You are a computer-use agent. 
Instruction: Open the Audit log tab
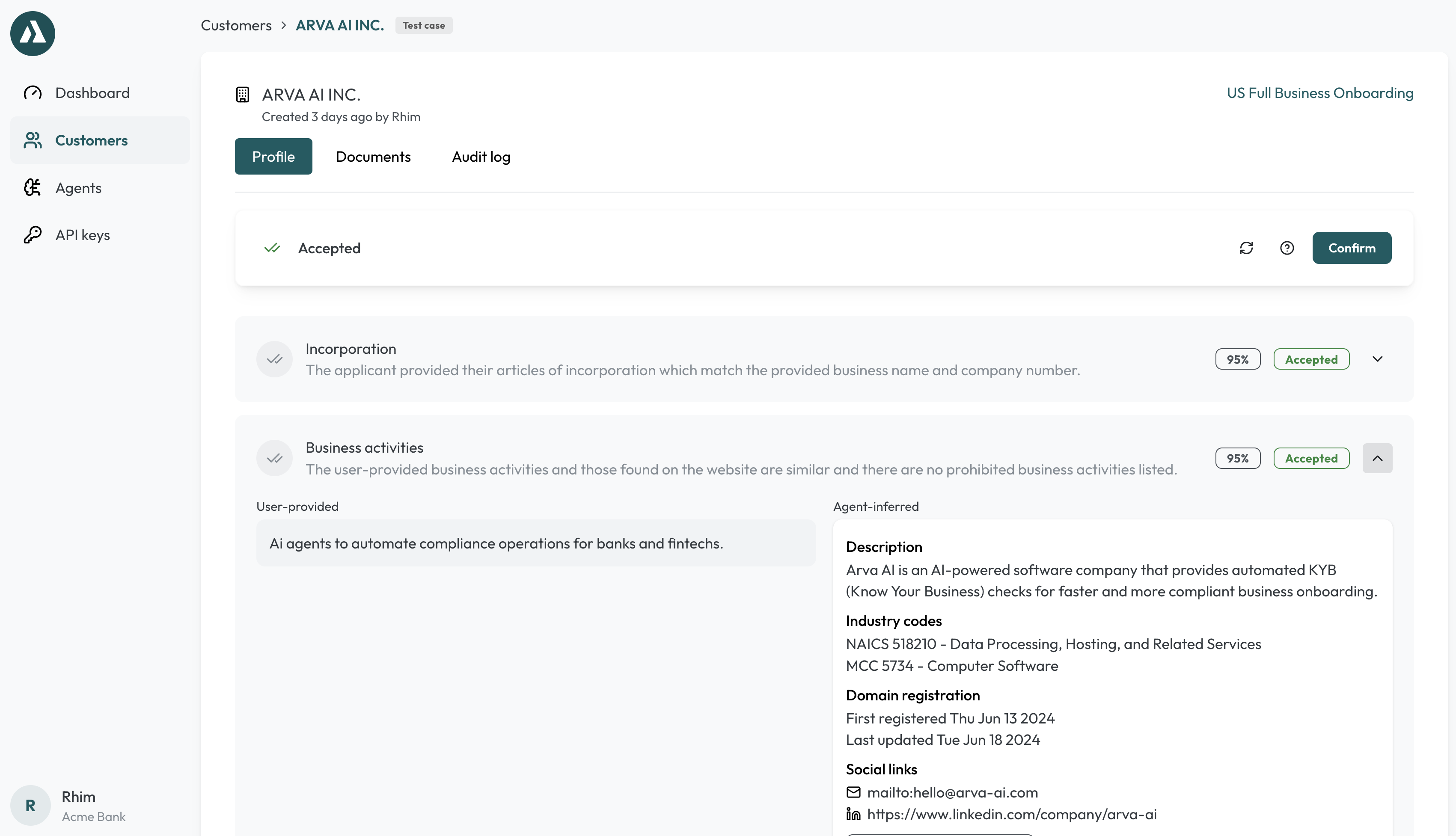[x=481, y=157]
